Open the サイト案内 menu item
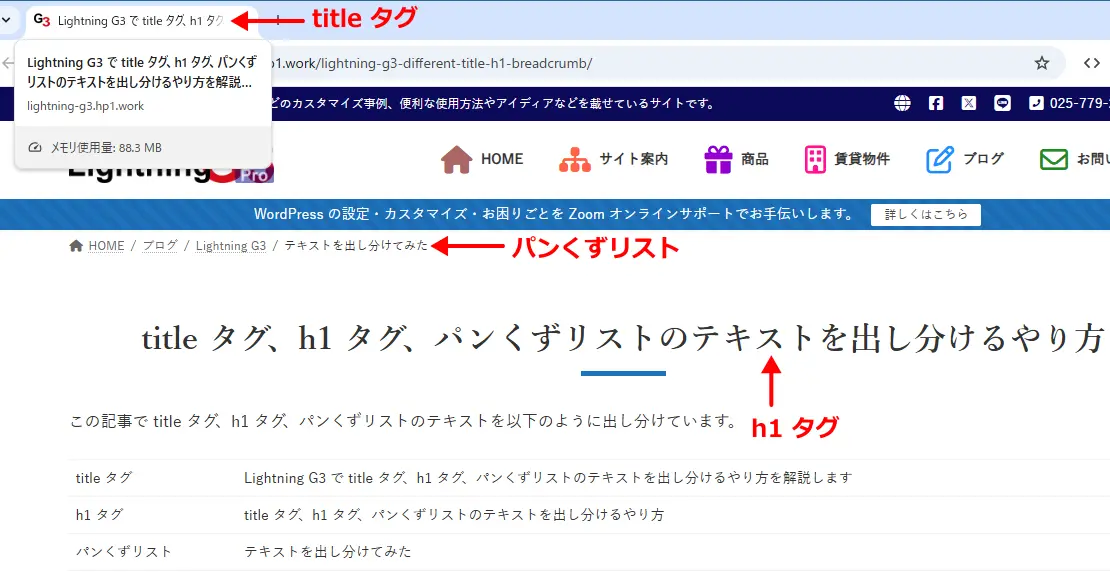Viewport: 1110px width, 575px height. (x=634, y=159)
